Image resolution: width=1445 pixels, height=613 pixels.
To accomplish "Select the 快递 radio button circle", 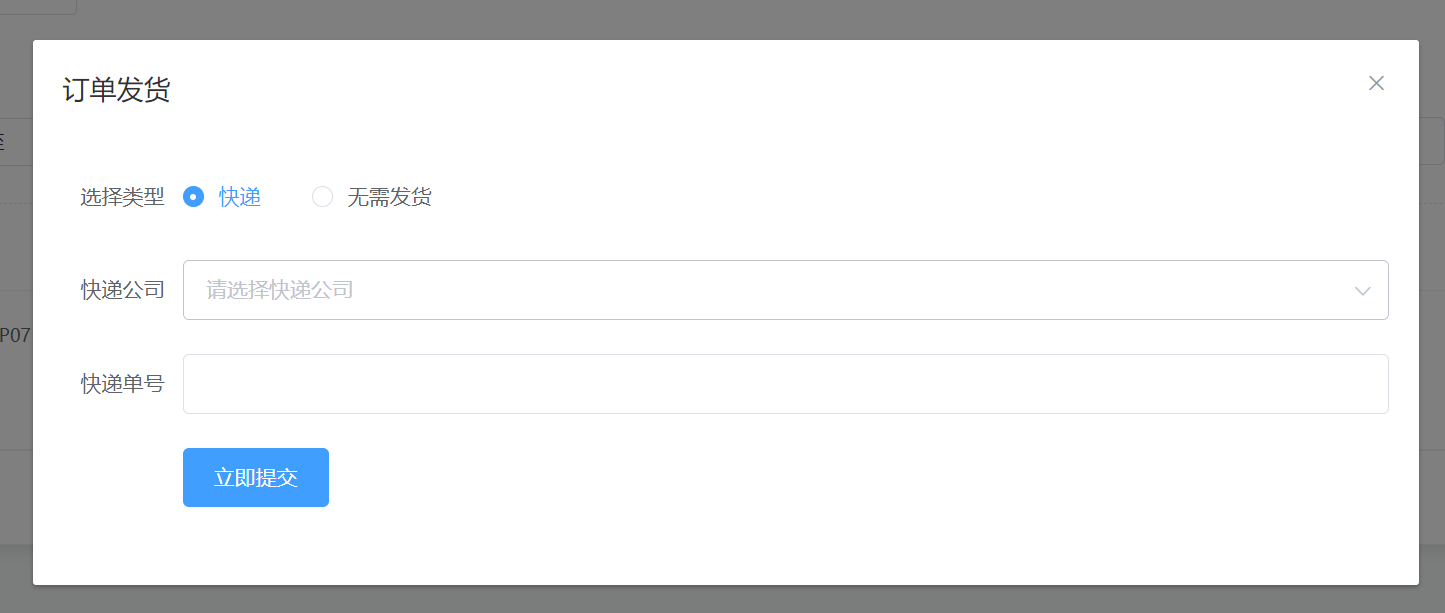I will 193,197.
